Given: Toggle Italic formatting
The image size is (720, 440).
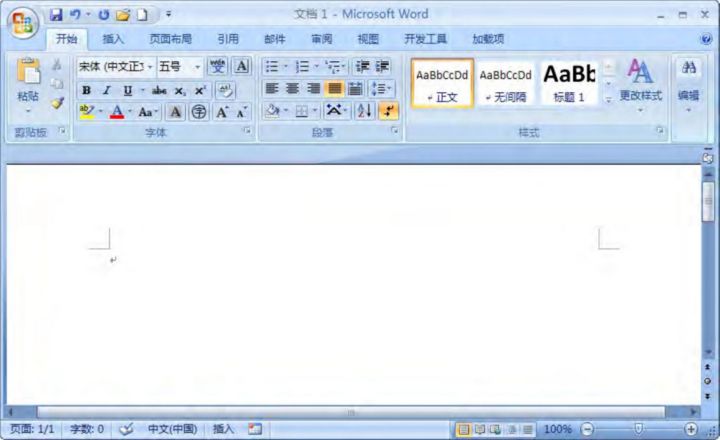Looking at the screenshot, I should pos(107,90).
